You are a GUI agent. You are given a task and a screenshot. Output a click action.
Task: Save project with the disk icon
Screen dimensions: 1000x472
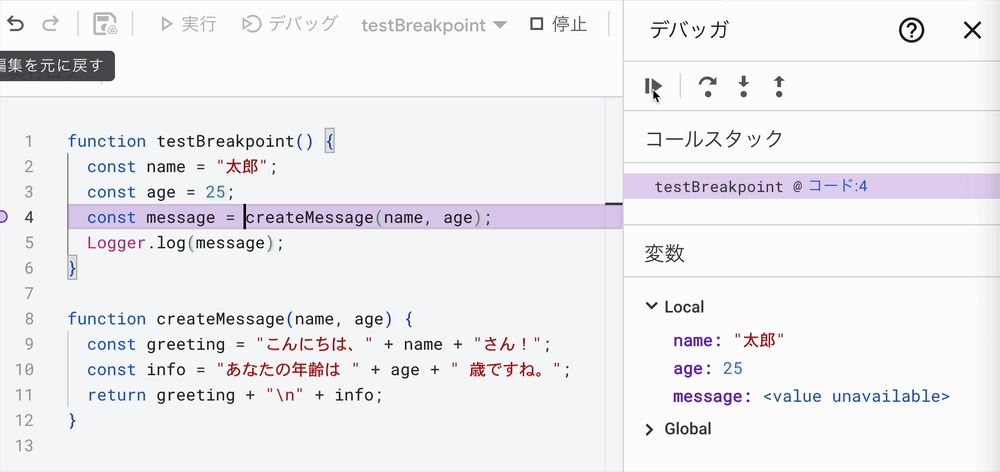105,25
